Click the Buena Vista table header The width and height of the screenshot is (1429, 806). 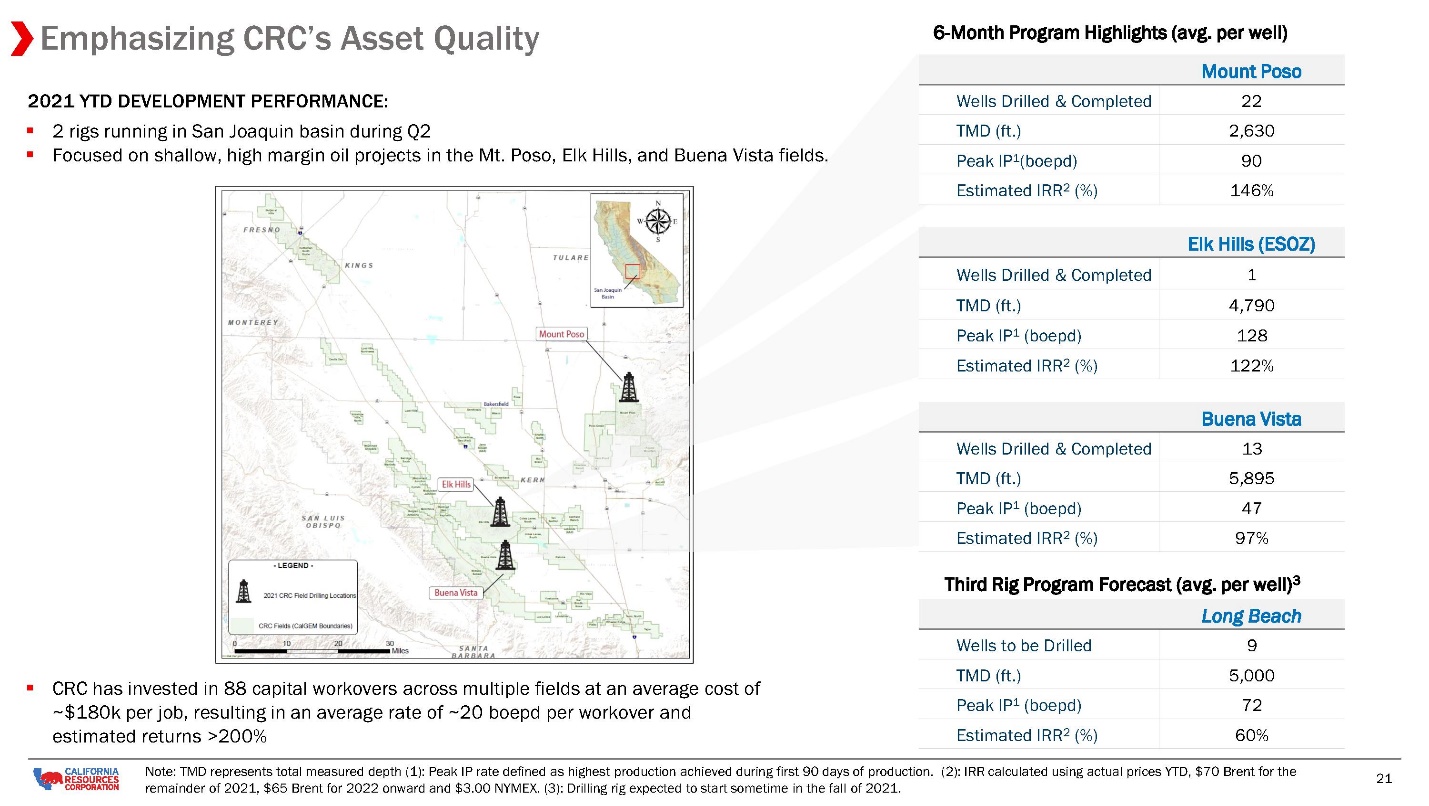coord(1251,418)
